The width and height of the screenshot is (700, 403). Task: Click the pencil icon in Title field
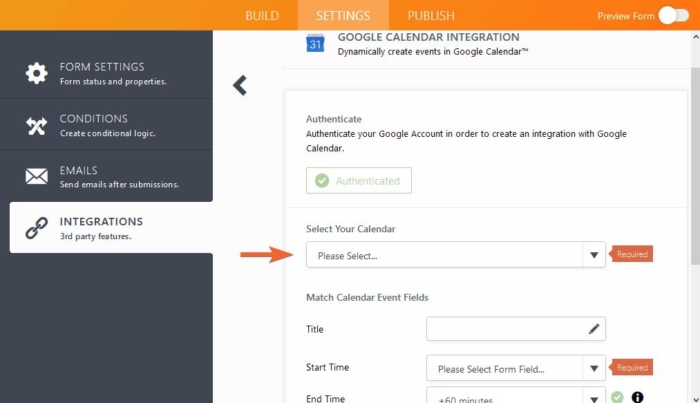pos(594,329)
